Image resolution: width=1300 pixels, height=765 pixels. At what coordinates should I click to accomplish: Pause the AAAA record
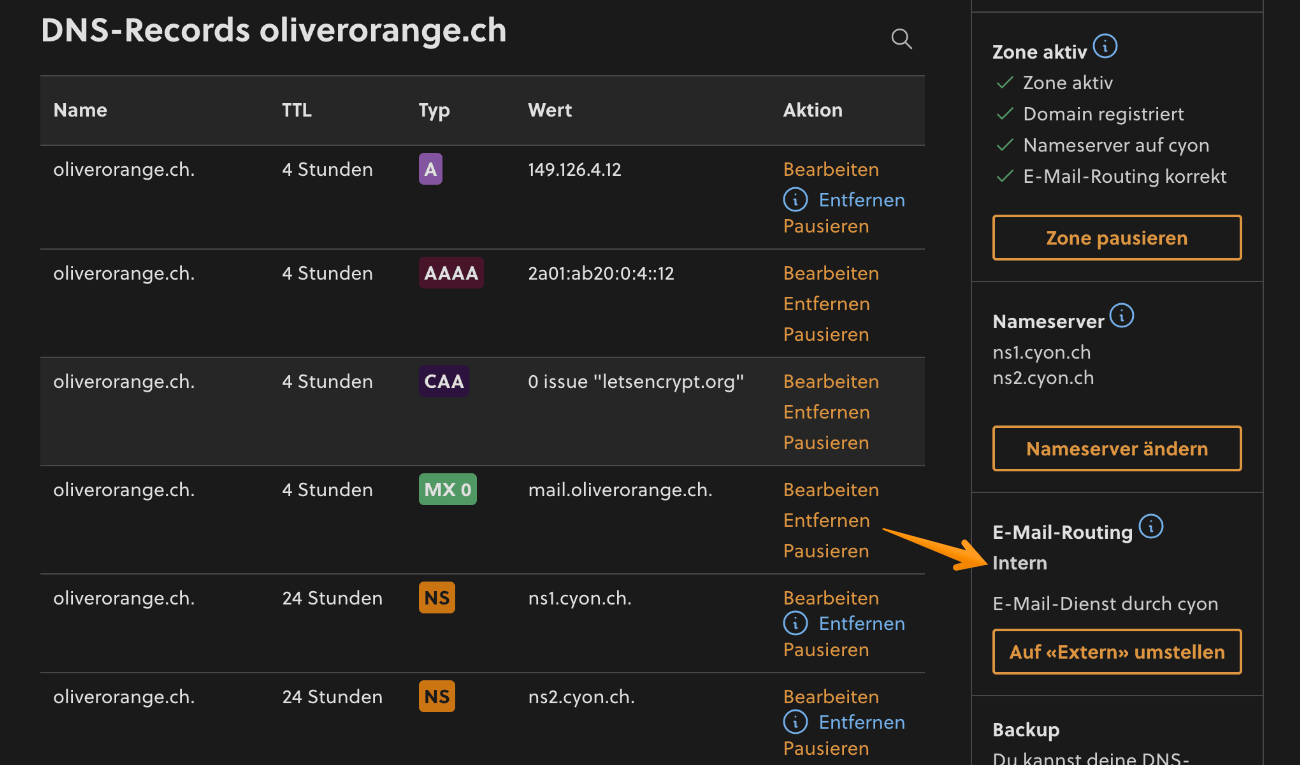coord(826,334)
